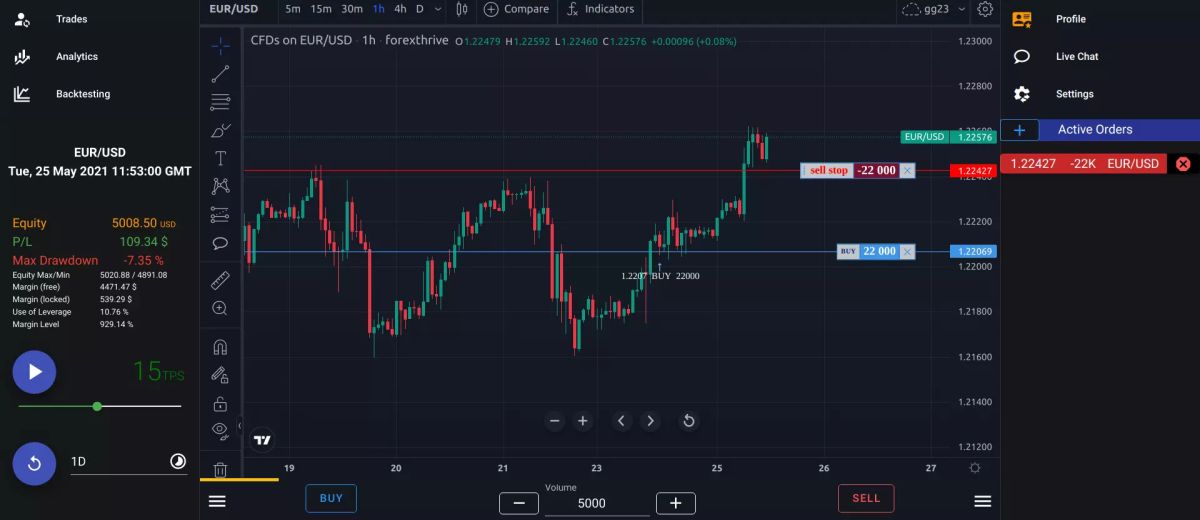
Task: Toggle lock all drawing tools
Action: coord(220,404)
